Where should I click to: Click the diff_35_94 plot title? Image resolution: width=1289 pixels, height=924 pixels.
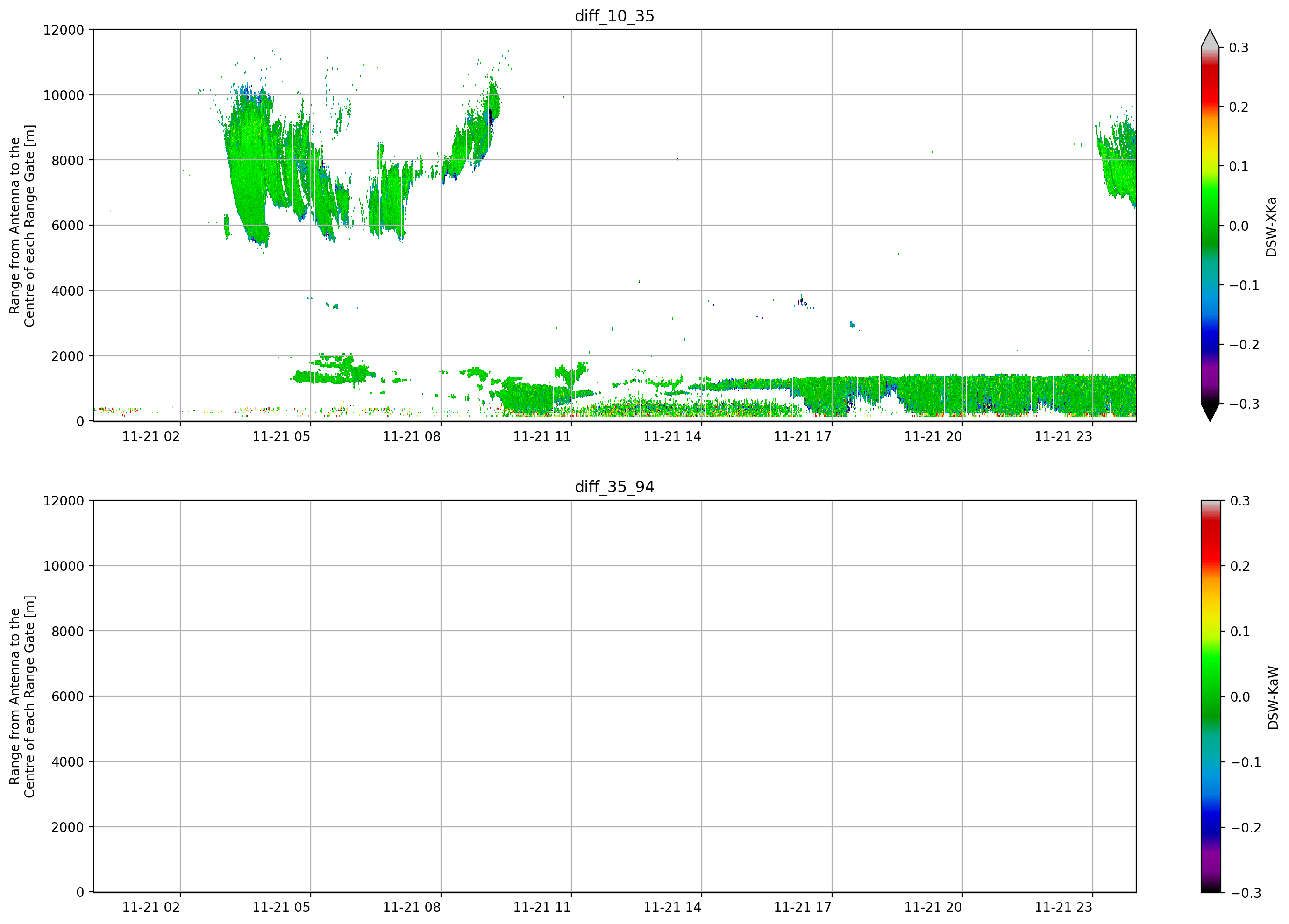[614, 487]
